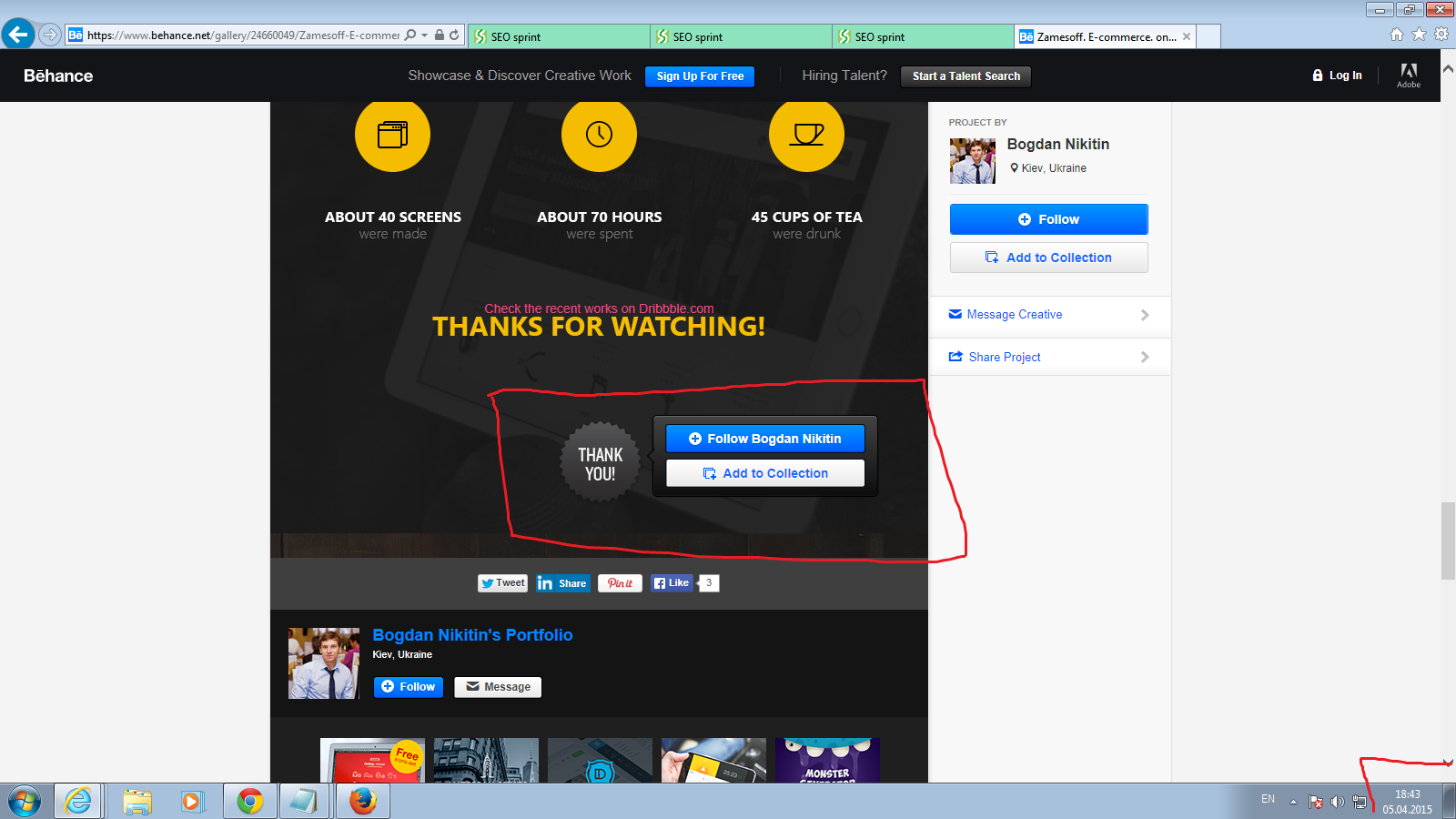Click the refresh icon in the address bar
The image size is (1456, 819).
pyautogui.click(x=454, y=35)
